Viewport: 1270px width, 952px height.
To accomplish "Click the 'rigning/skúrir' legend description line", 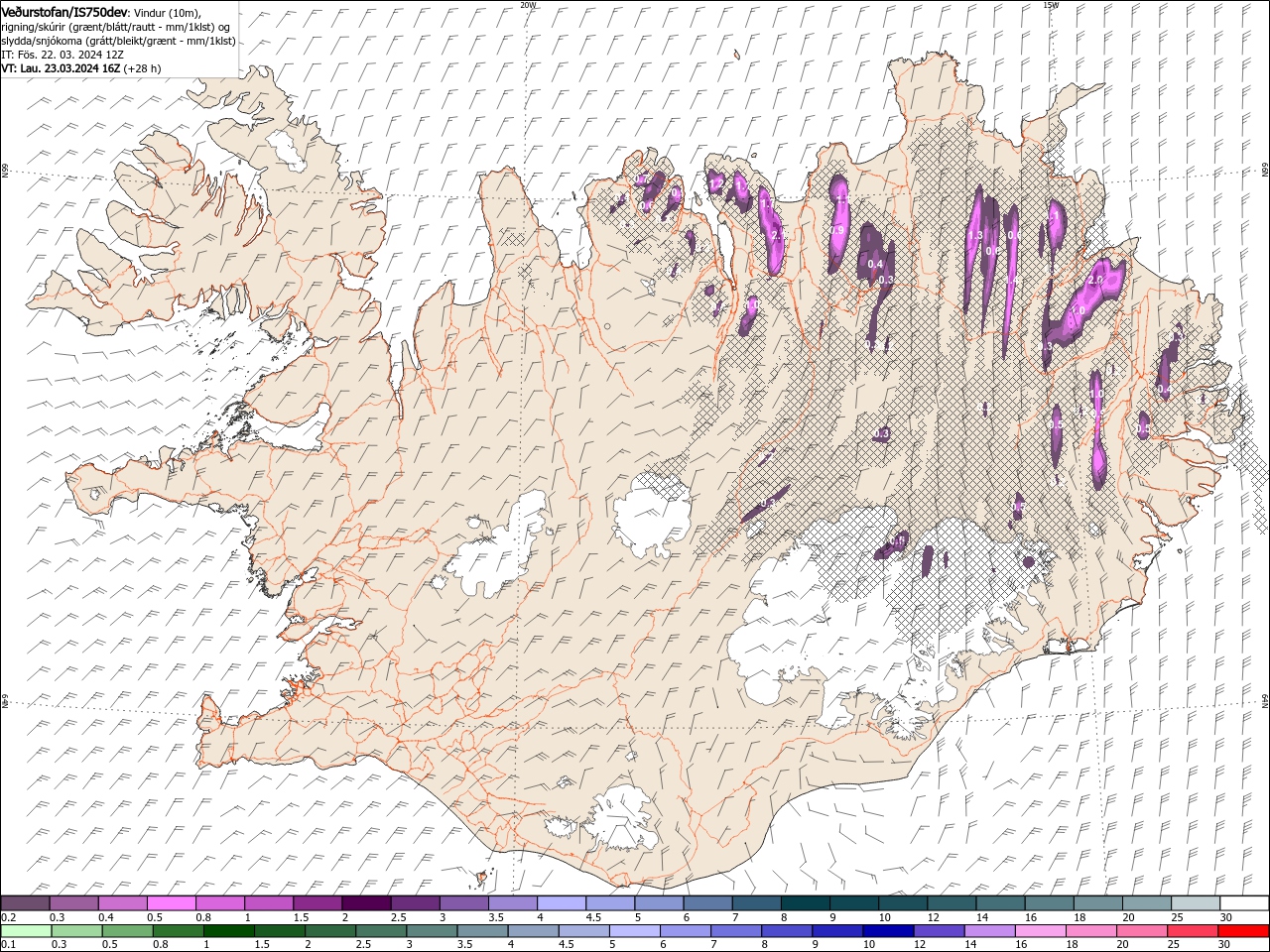I will [x=117, y=27].
